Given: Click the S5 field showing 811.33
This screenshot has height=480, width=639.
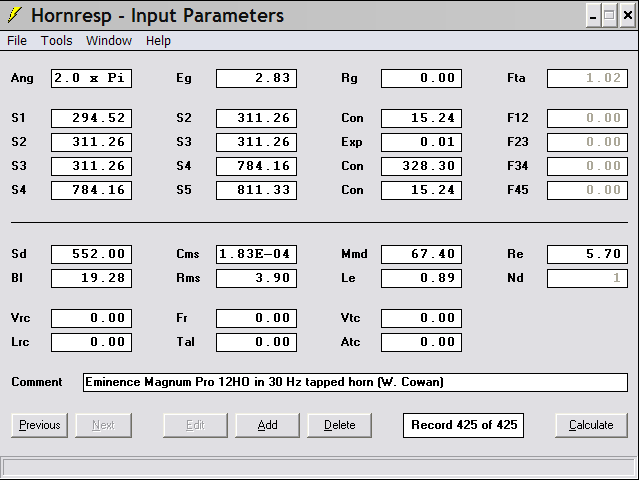Looking at the screenshot, I should 256,190.
